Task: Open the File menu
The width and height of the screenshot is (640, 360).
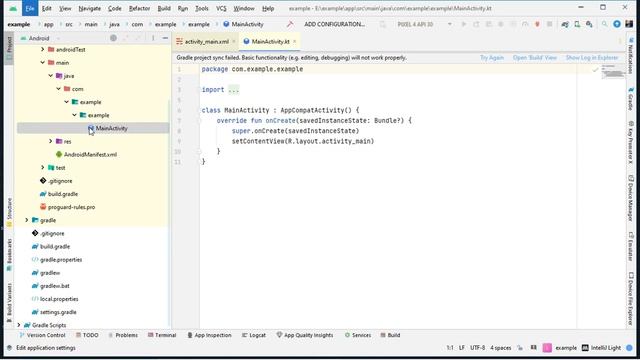Action: (29, 8)
